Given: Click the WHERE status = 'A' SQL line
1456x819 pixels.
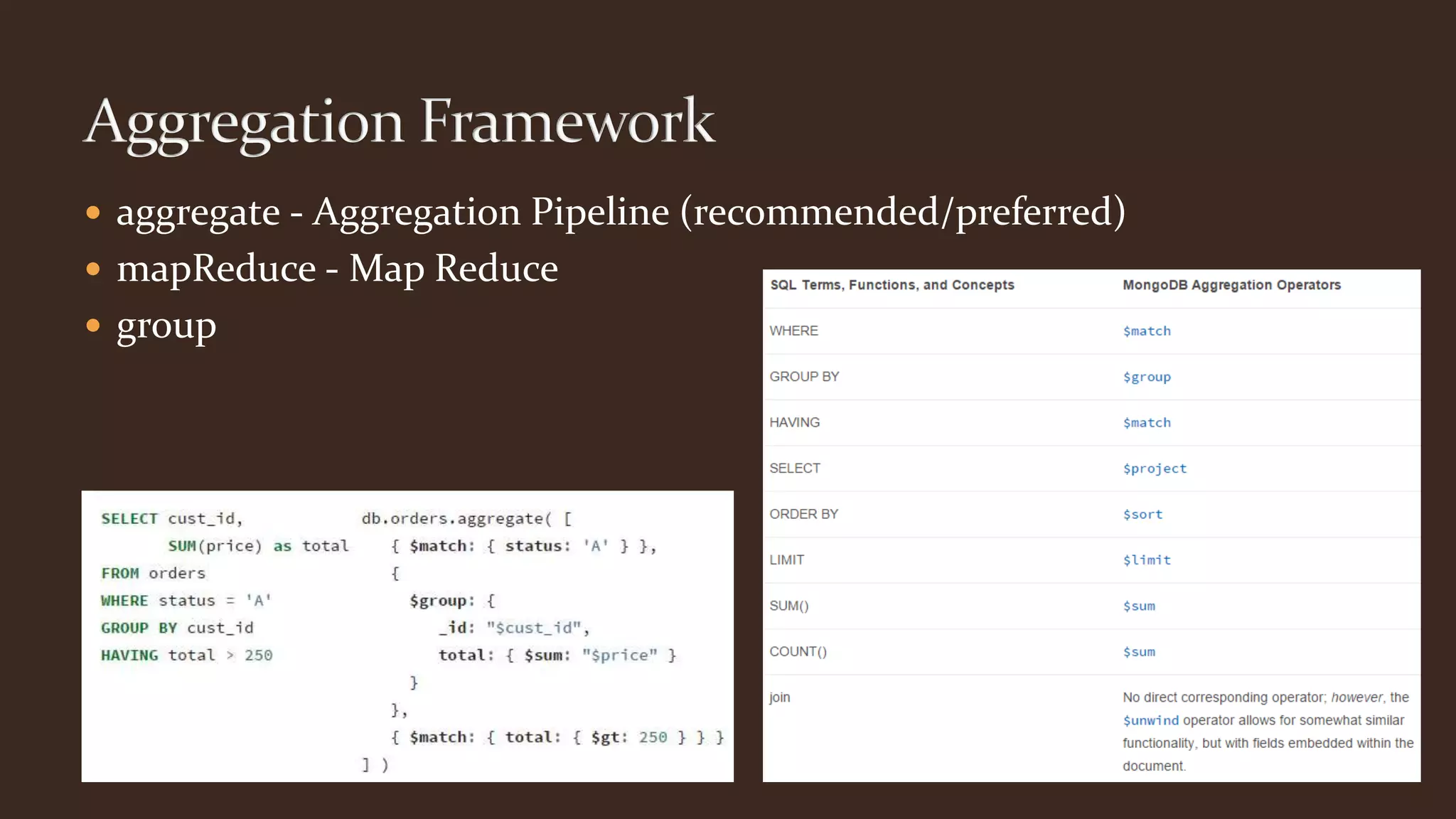Looking at the screenshot, I should pos(186,601).
